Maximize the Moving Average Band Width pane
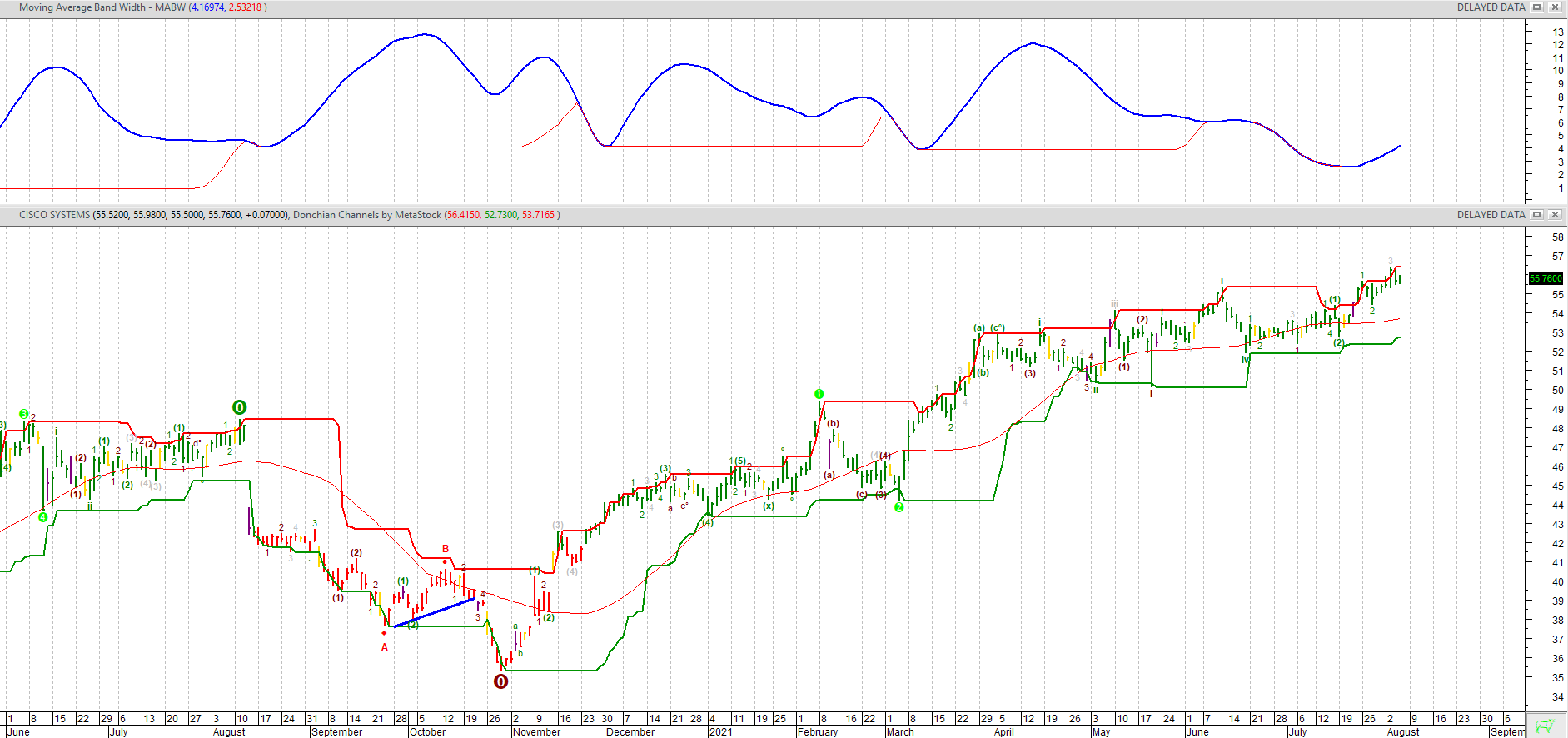Viewport: 1568px width, 738px height. pos(1537,7)
